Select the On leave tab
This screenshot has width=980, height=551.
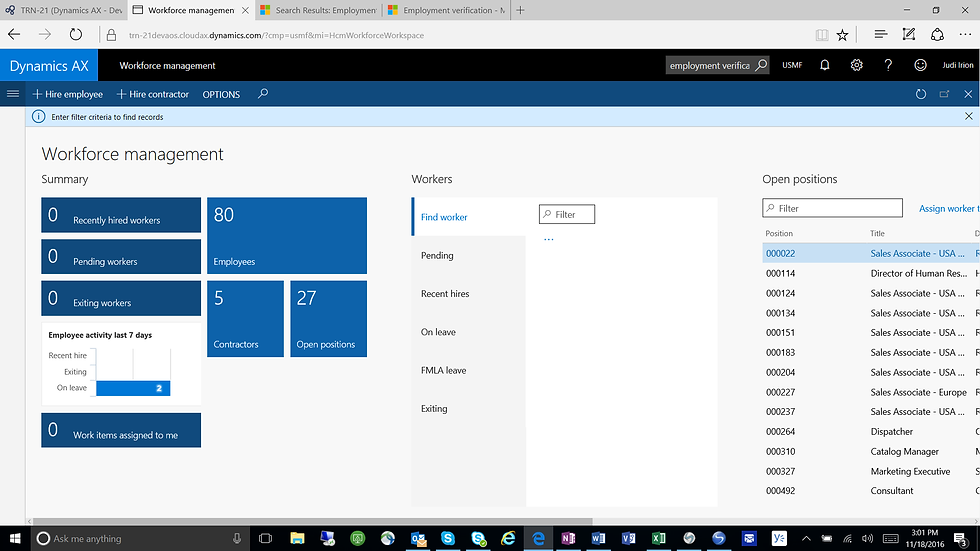click(469, 332)
